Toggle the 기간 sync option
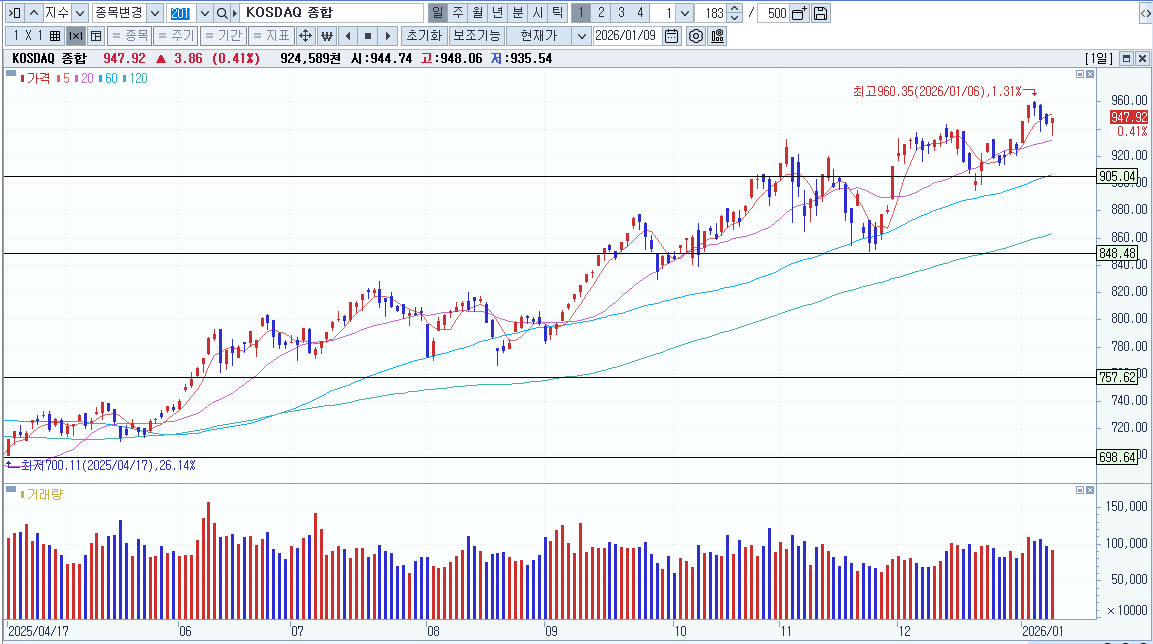 click(x=223, y=35)
